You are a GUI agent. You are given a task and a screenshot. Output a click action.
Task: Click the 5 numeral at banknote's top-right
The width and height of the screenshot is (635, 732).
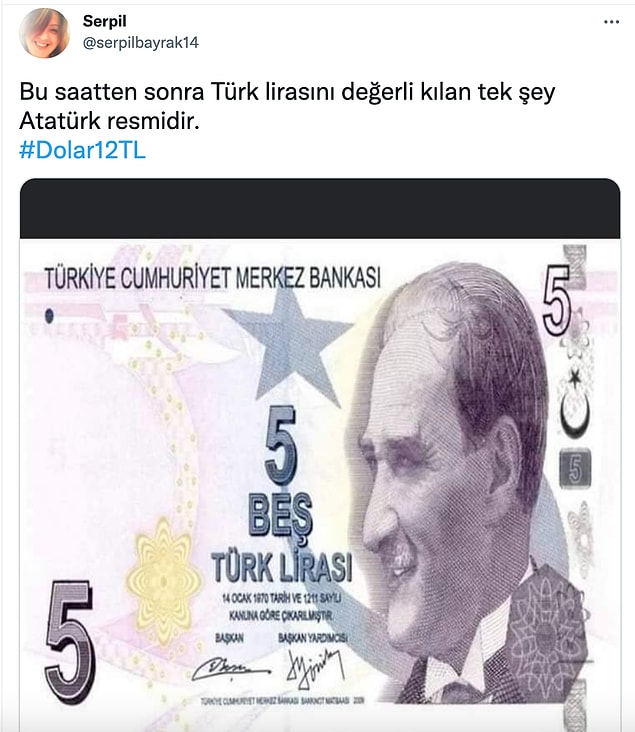[557, 300]
